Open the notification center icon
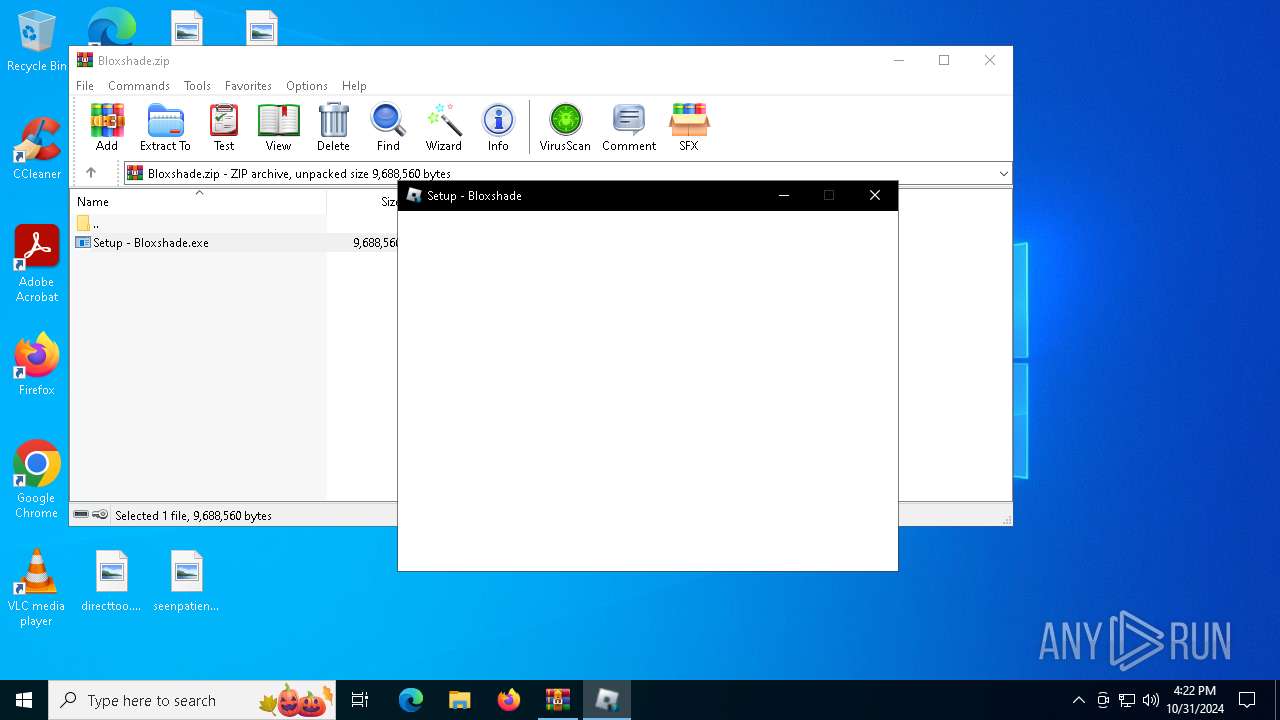 click(1247, 700)
